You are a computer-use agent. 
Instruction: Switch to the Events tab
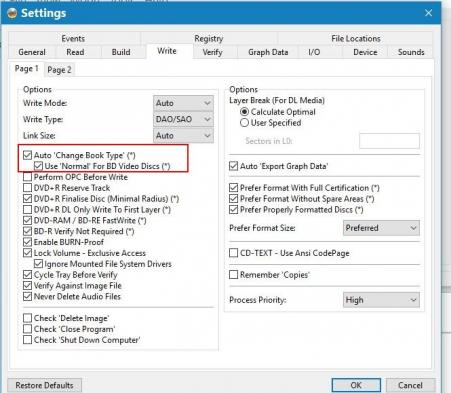tap(73, 39)
